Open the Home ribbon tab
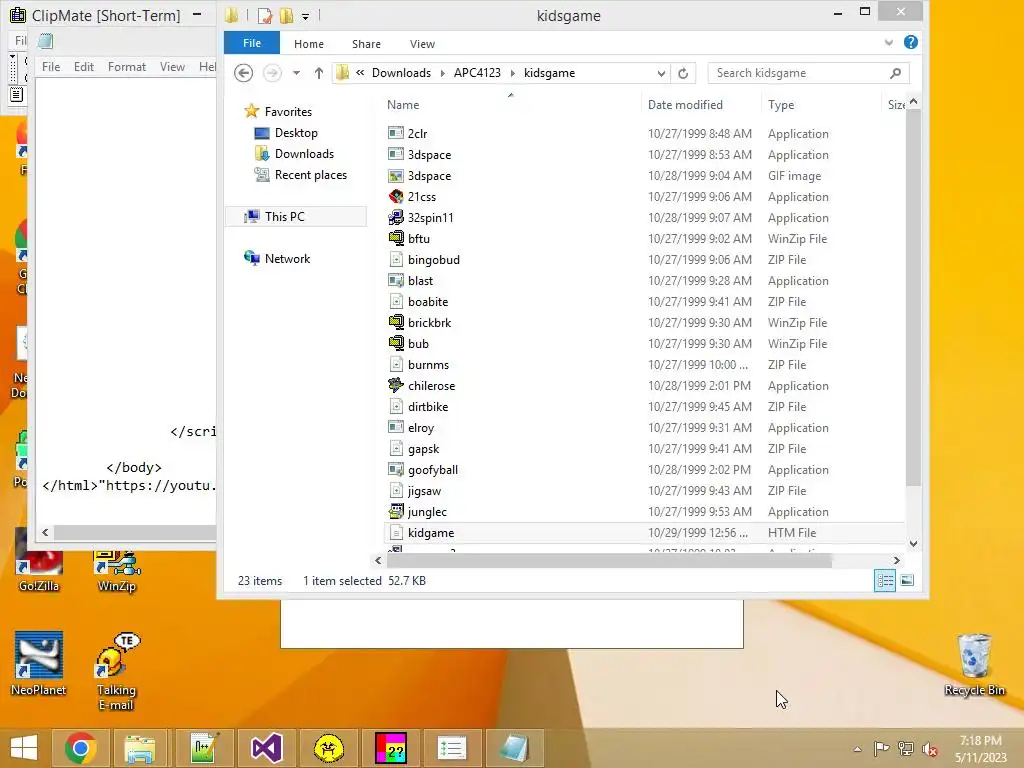The height and width of the screenshot is (768, 1024). (x=309, y=44)
